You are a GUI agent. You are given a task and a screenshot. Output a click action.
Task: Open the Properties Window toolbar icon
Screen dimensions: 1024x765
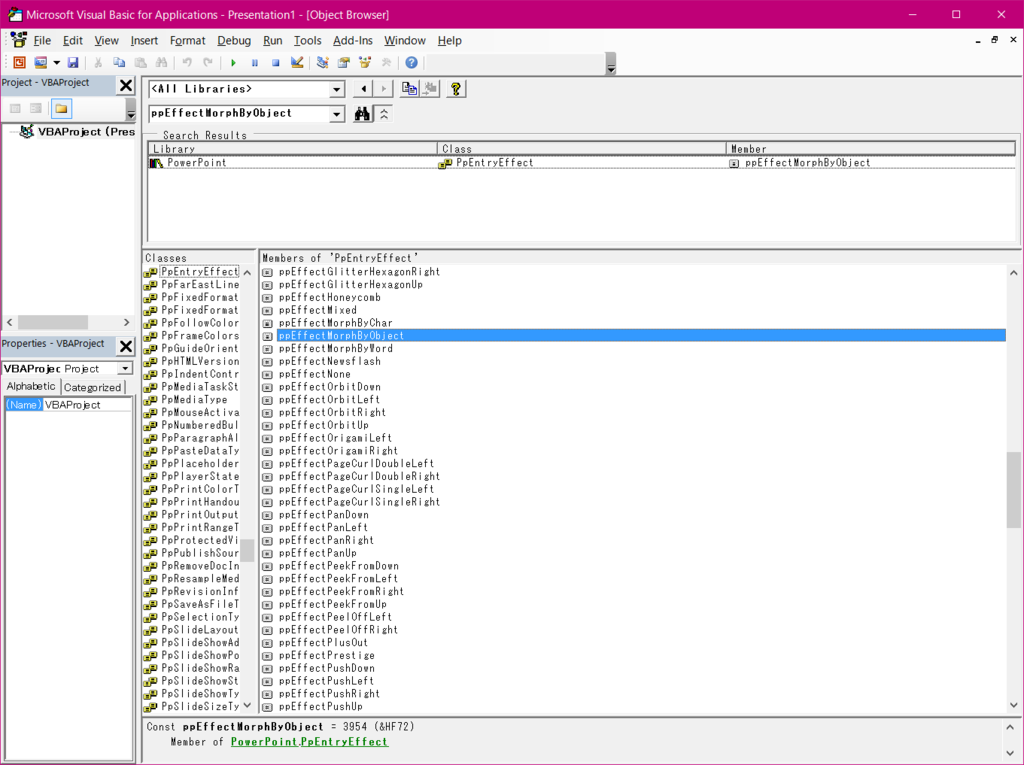click(344, 63)
